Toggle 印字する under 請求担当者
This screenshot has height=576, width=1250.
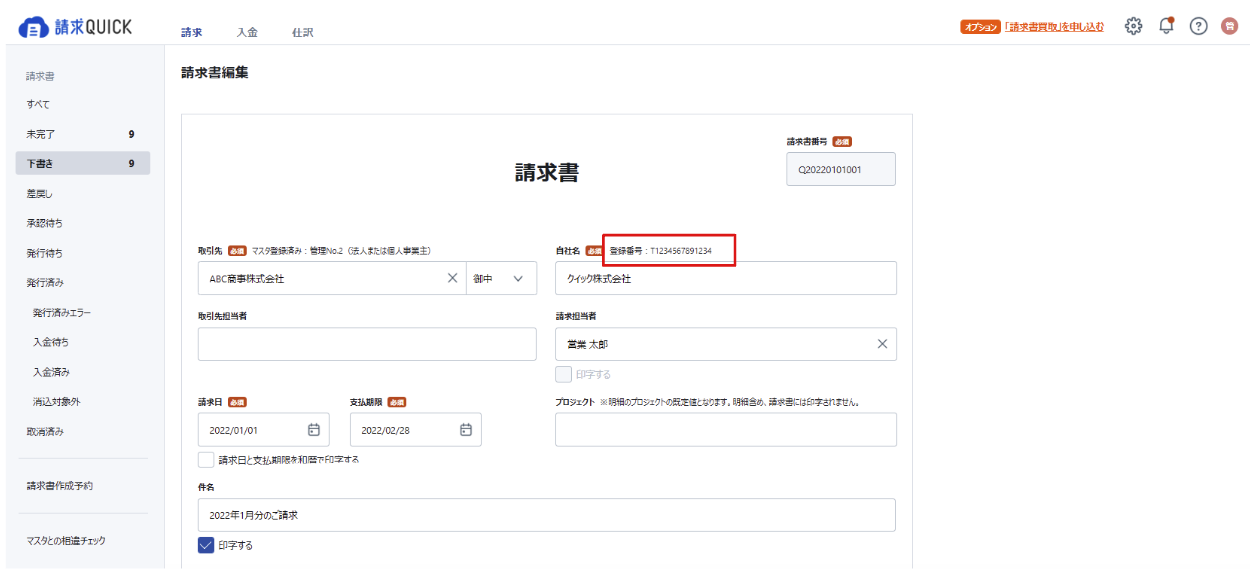[x=564, y=374]
